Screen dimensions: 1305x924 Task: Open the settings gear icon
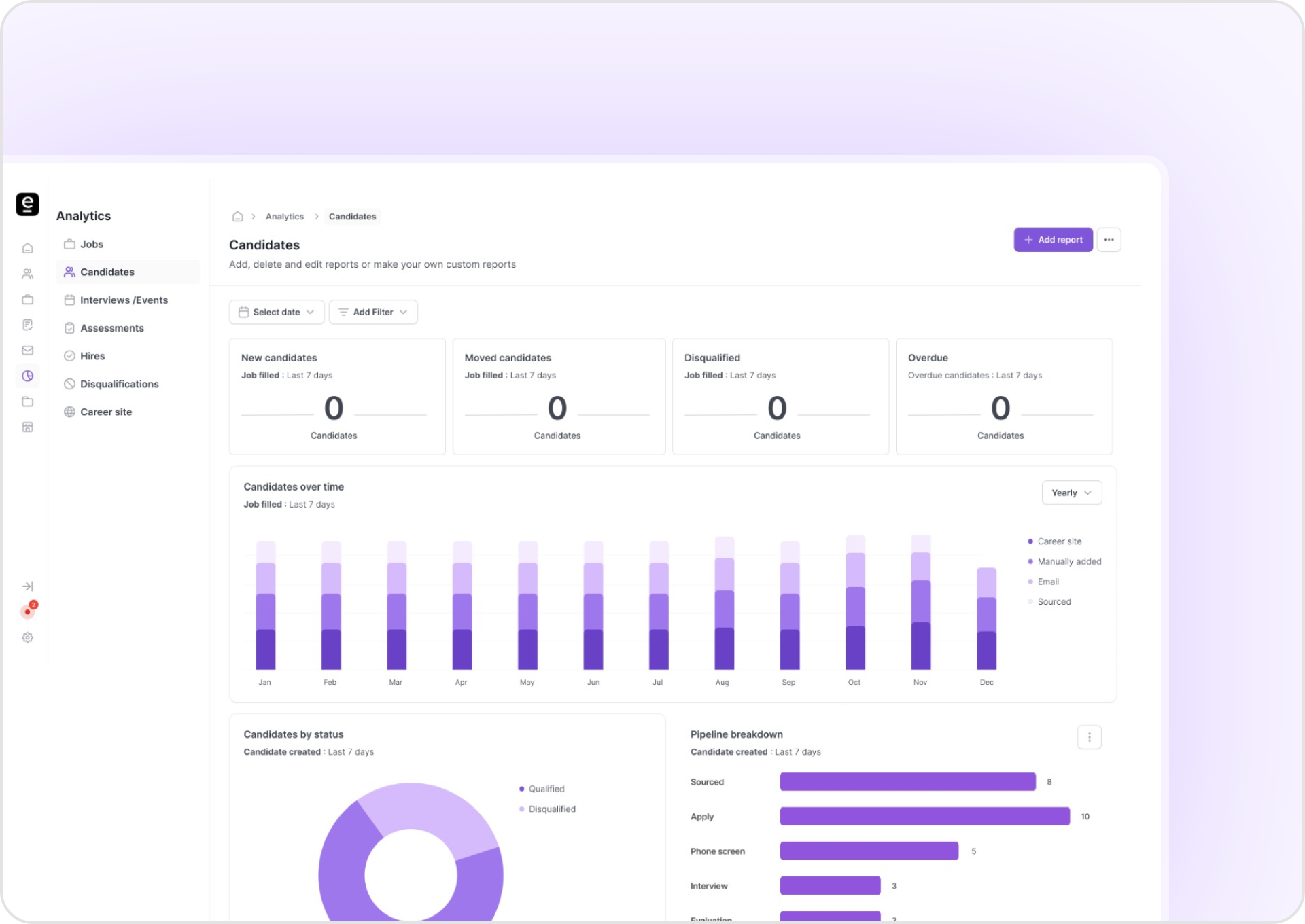pos(28,637)
